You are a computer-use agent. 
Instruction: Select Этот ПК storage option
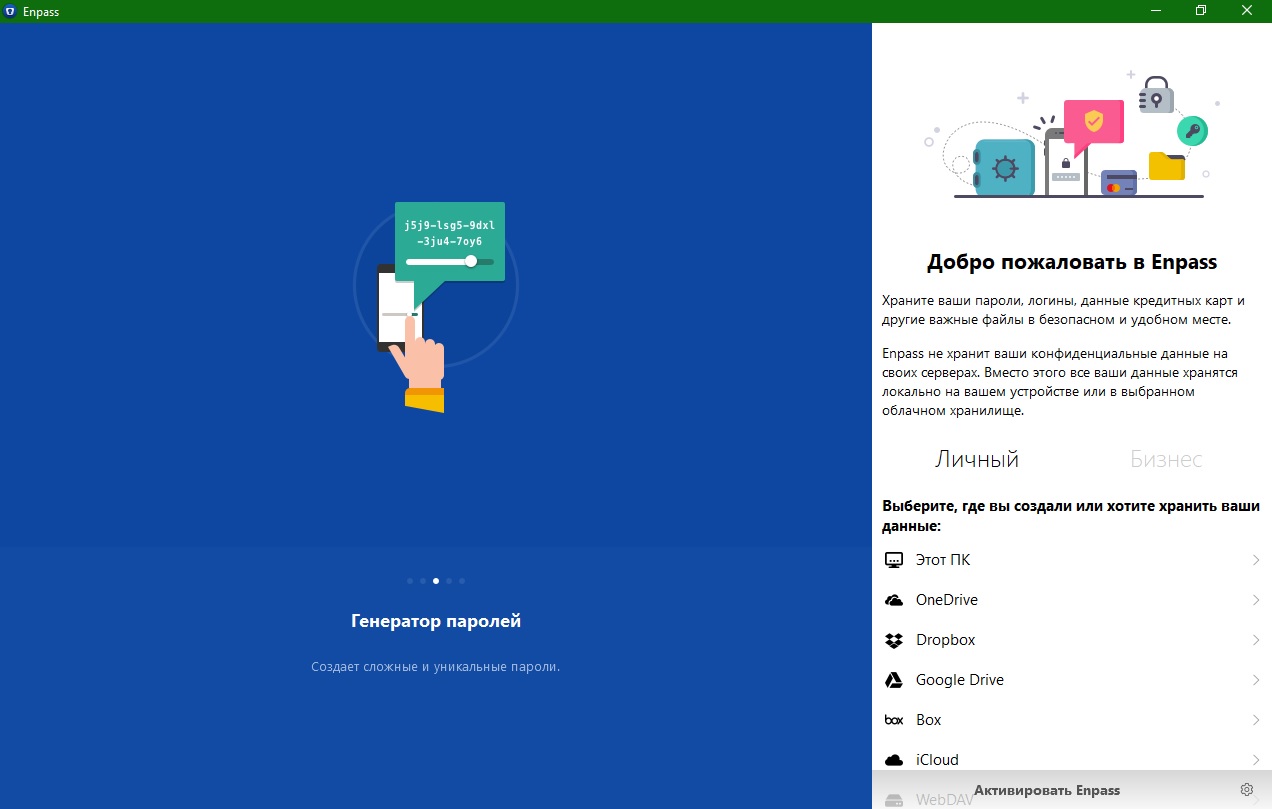[x=1072, y=560]
